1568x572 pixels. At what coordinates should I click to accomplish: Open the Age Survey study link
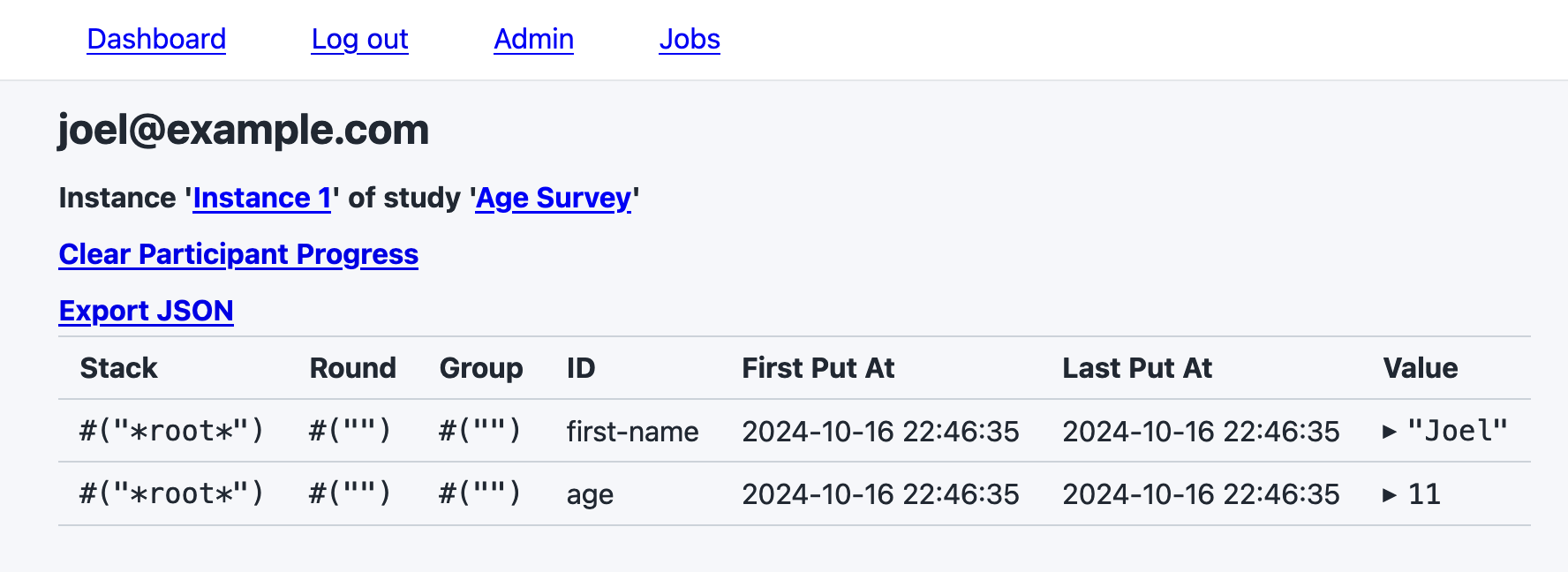coord(554,198)
